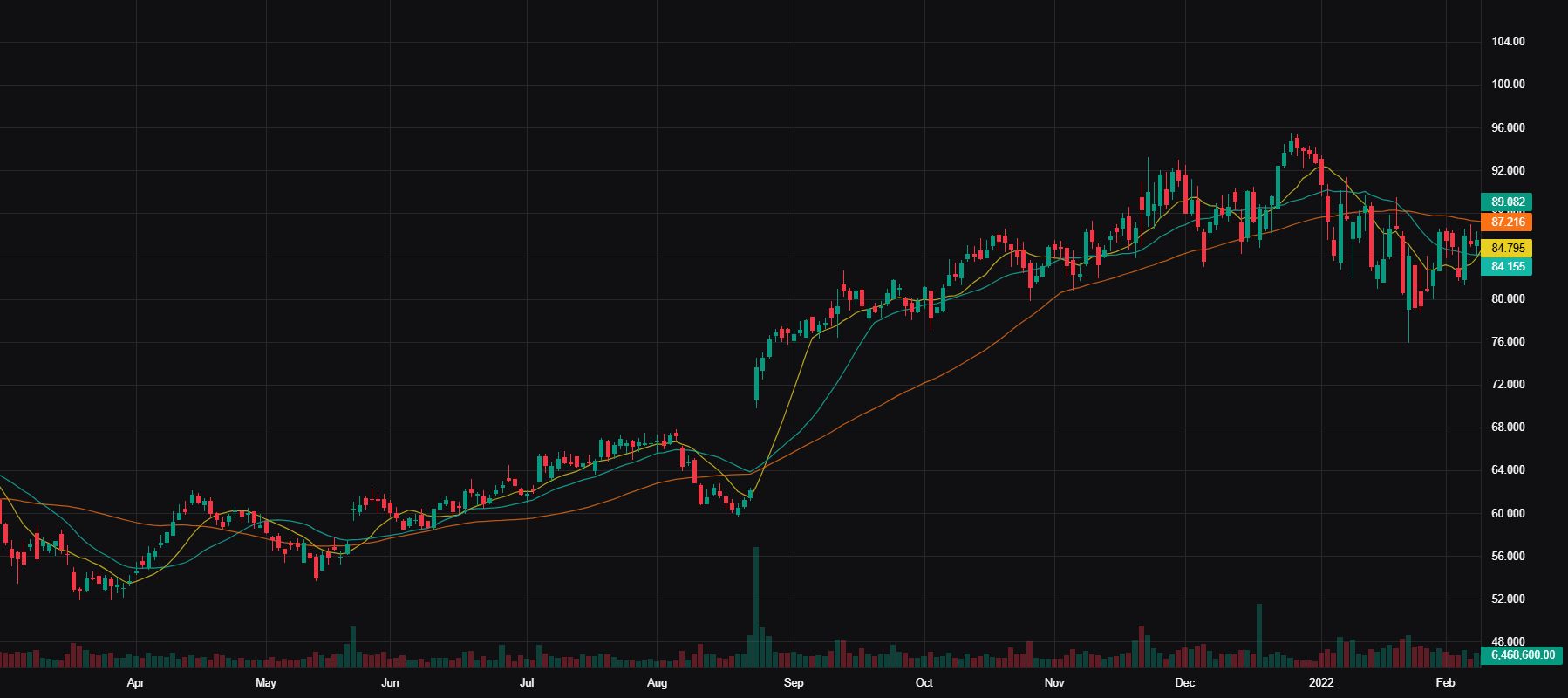Click the Jun label on time axis

coord(390,683)
